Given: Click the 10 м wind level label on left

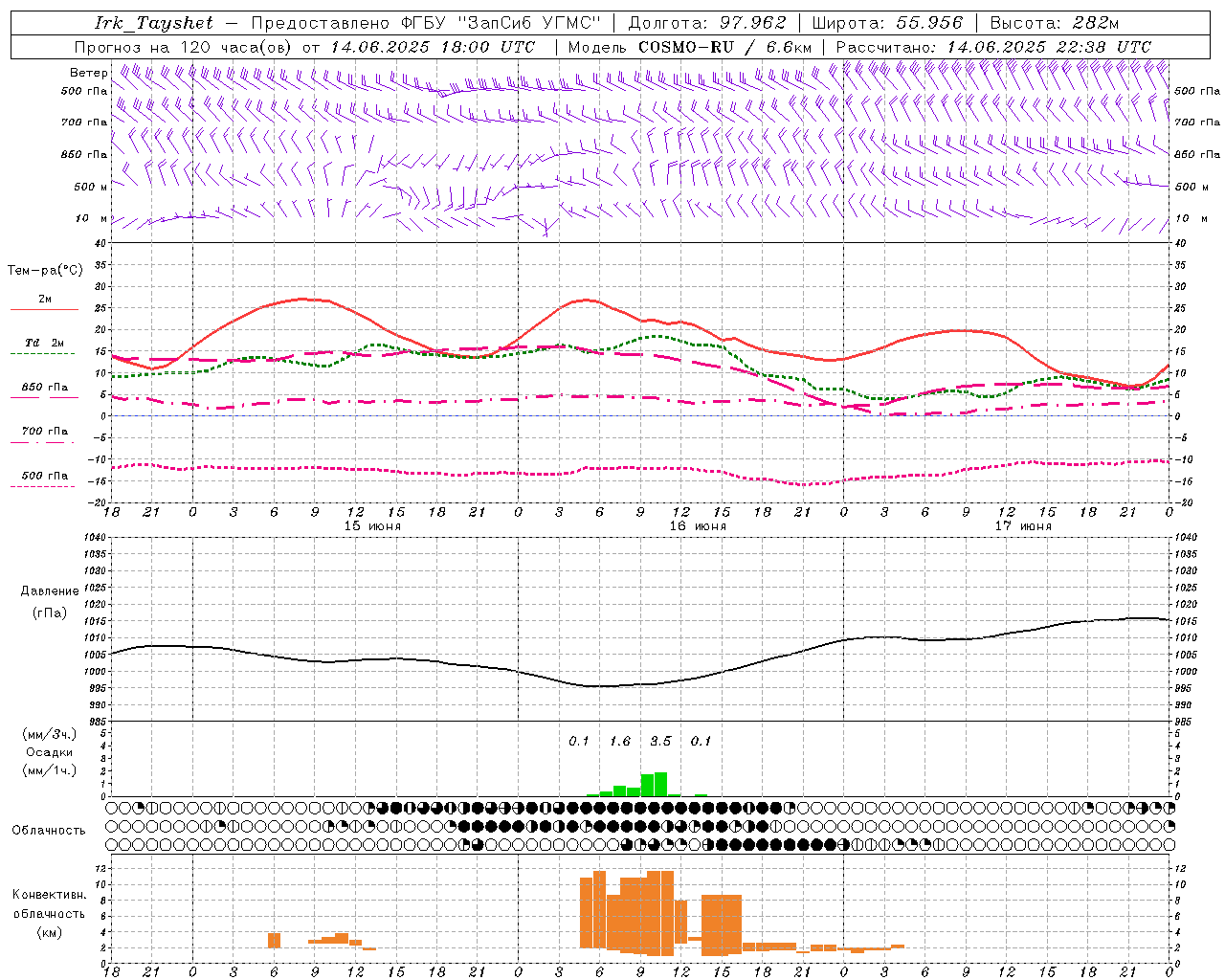Looking at the screenshot, I should [x=92, y=219].
